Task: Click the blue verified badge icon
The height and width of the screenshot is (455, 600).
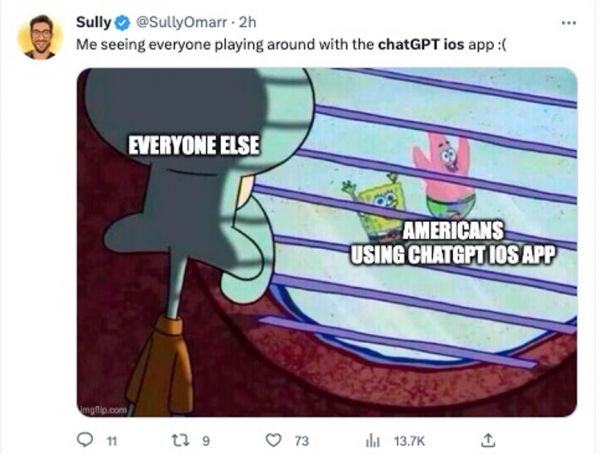Action: [x=122, y=23]
